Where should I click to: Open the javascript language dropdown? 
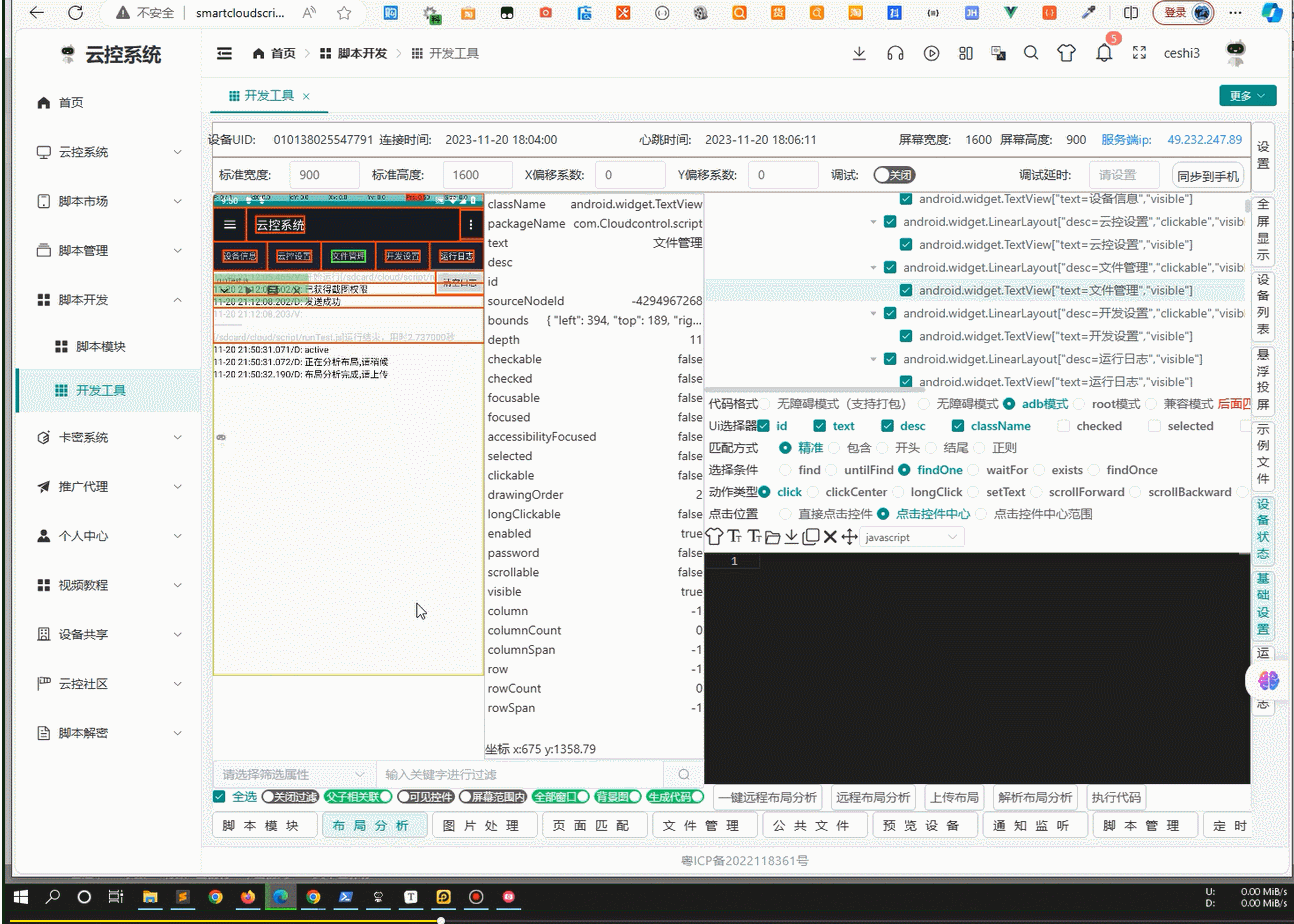(912, 536)
